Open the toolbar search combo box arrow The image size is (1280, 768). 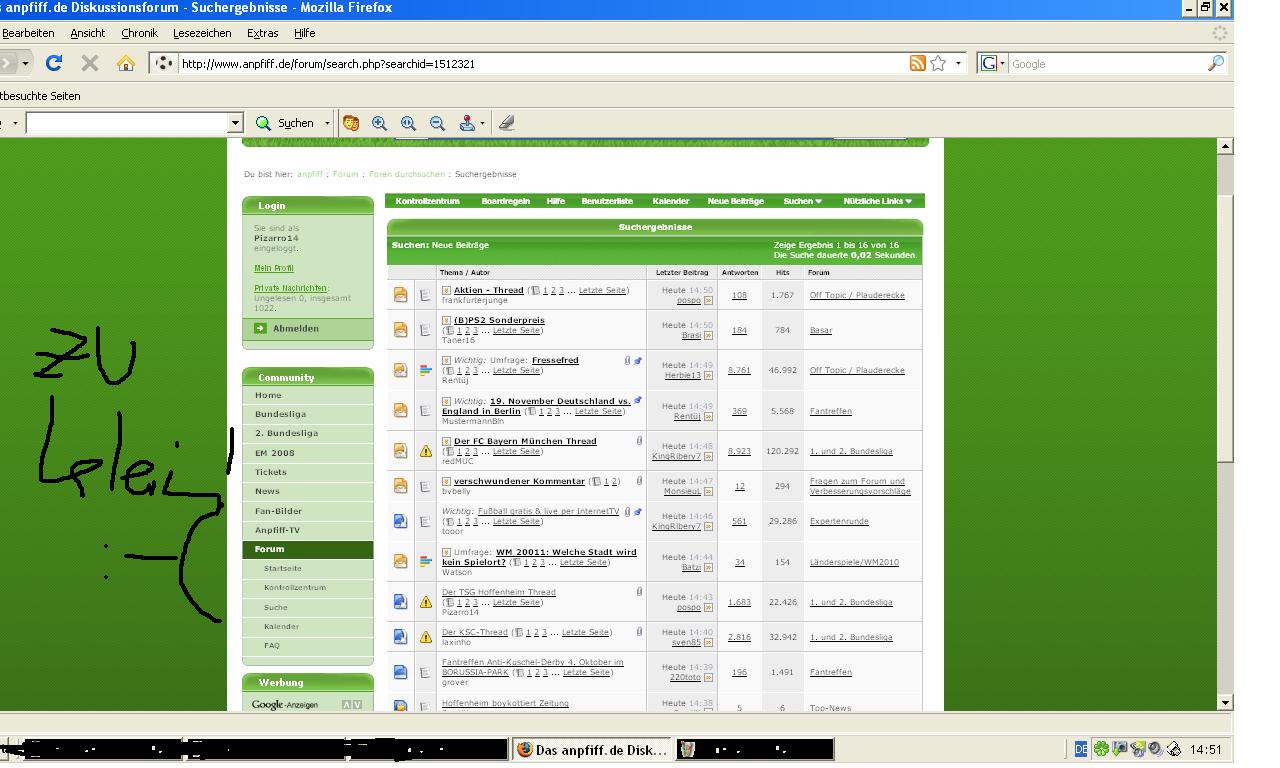point(236,123)
